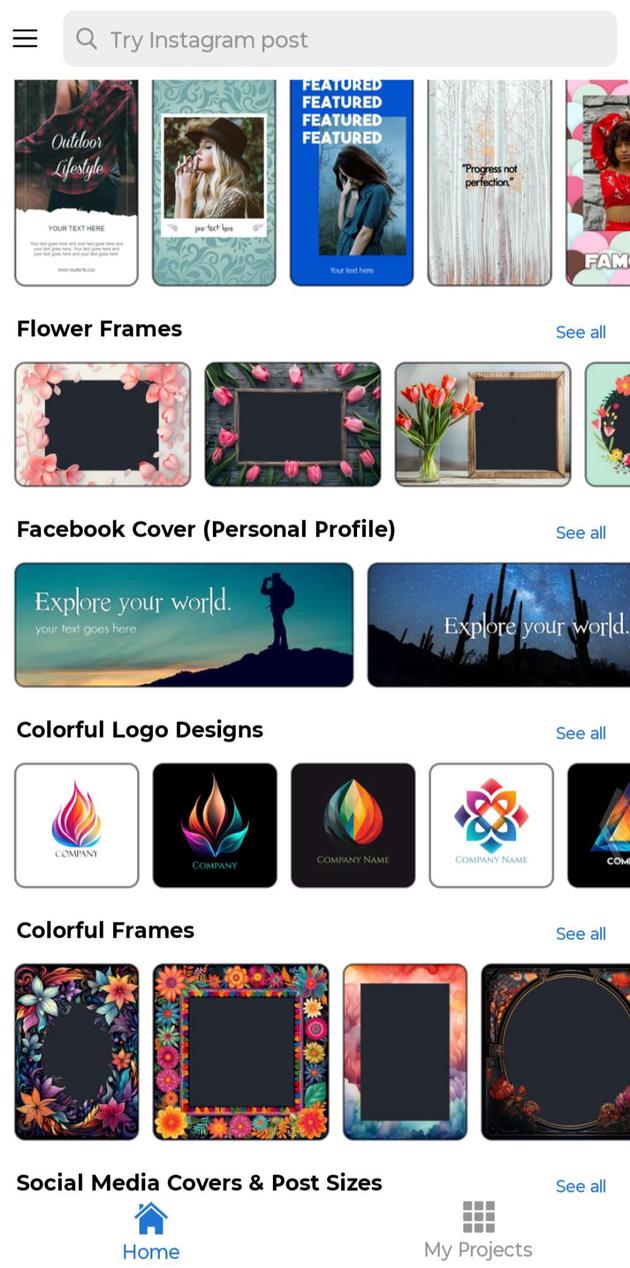630x1268 pixels.
Task: See all Facebook Cover templates
Action: coord(580,533)
